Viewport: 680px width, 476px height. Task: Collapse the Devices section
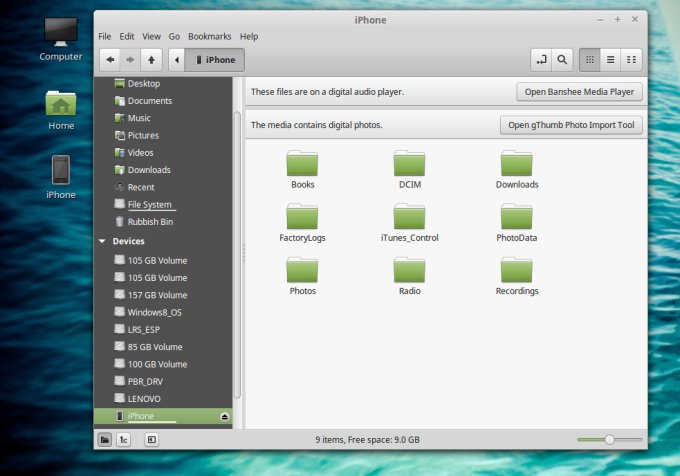[x=102, y=241]
